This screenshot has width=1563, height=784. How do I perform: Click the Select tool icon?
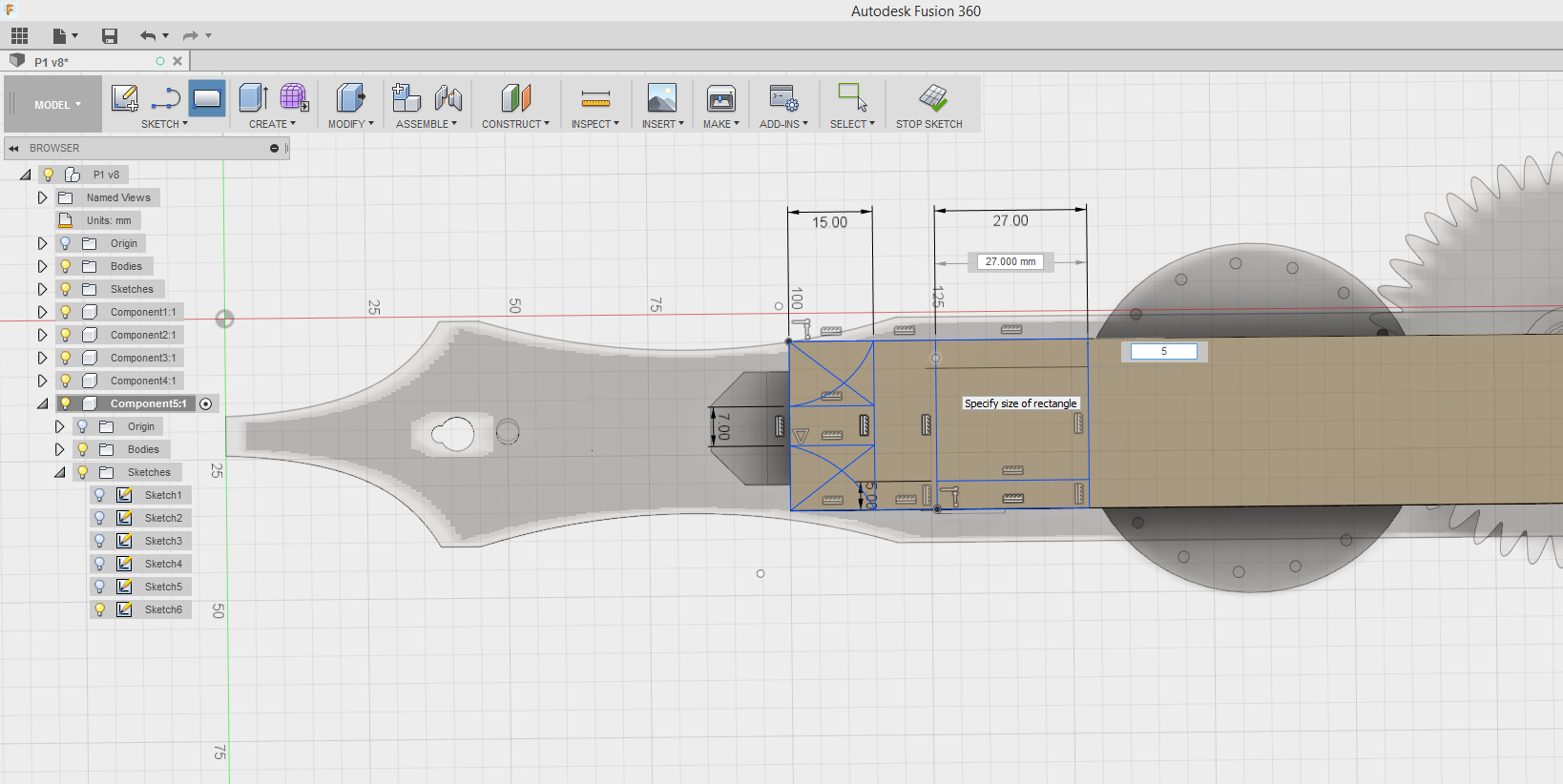click(x=852, y=97)
